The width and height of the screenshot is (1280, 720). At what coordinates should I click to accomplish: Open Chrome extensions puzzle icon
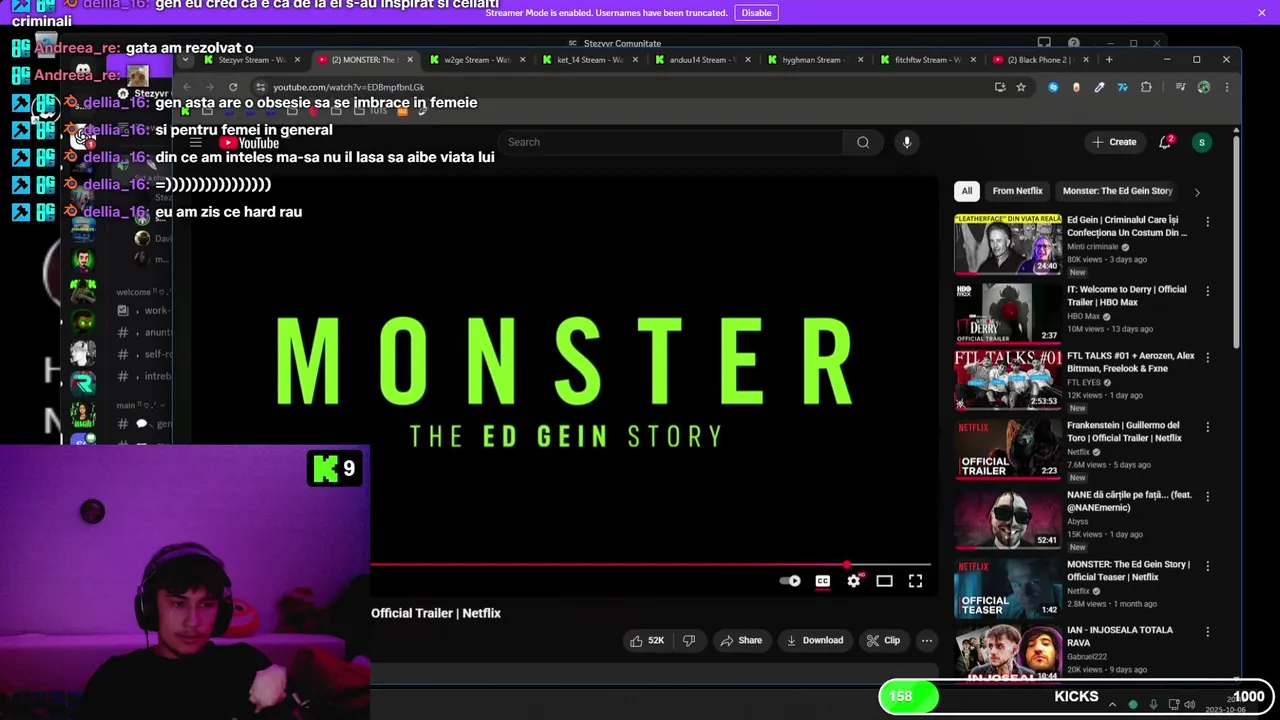pos(1146,87)
